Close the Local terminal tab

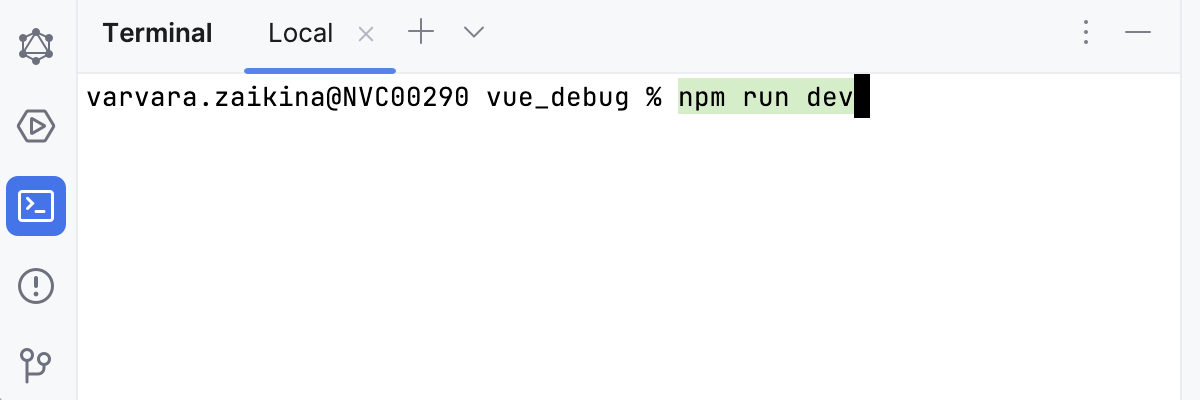[x=366, y=34]
